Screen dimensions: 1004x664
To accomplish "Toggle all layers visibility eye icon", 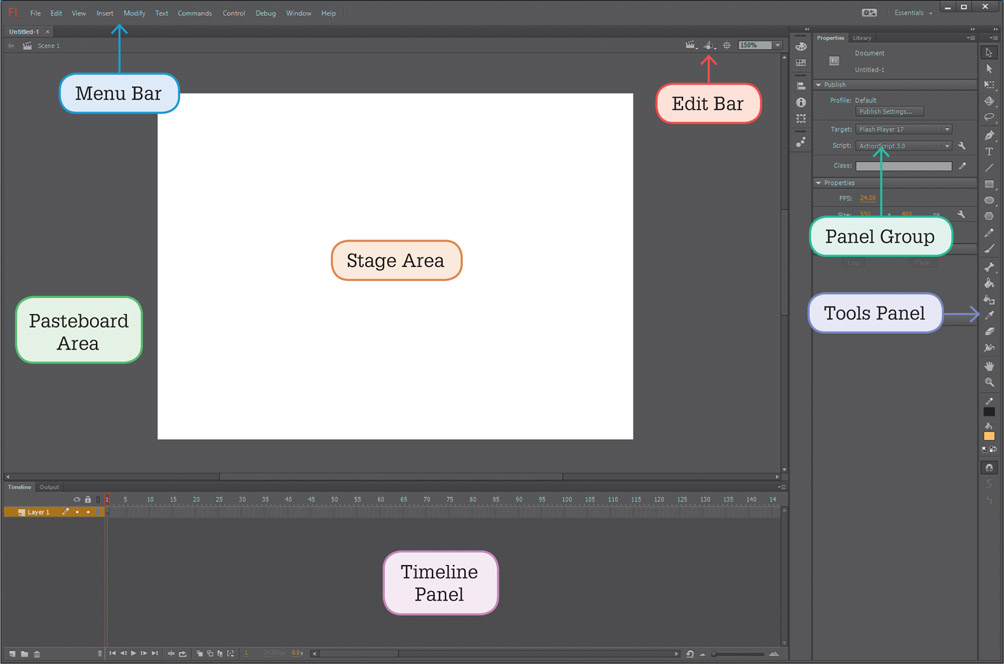I will pos(77,499).
